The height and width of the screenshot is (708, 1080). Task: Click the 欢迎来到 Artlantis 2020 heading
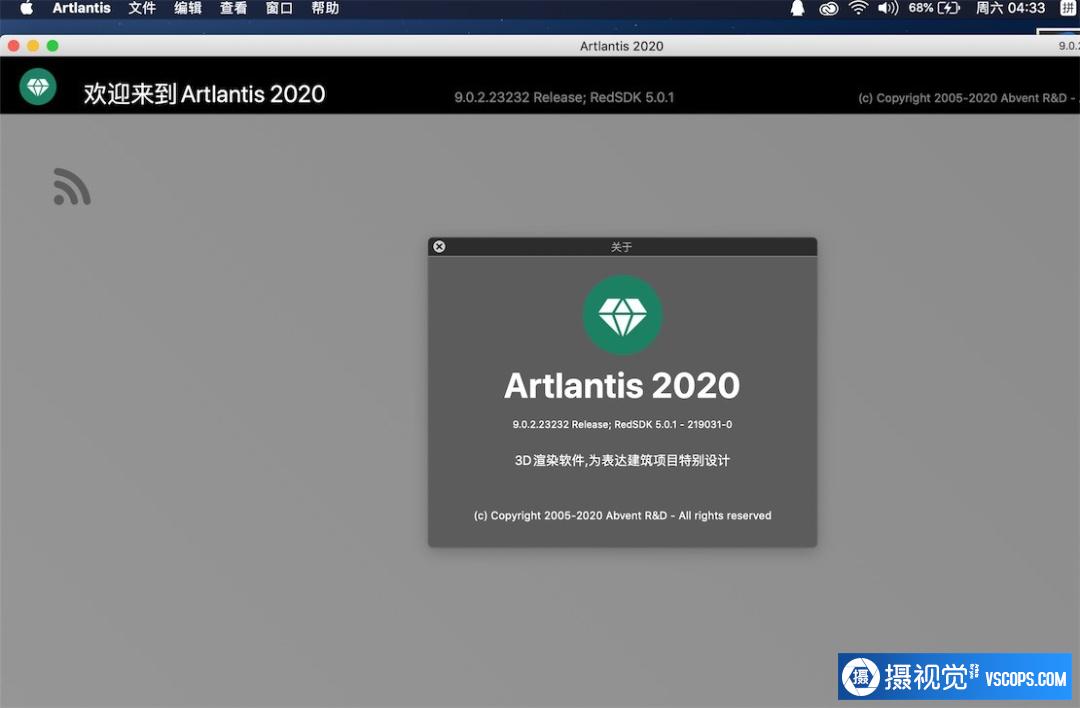pos(205,94)
